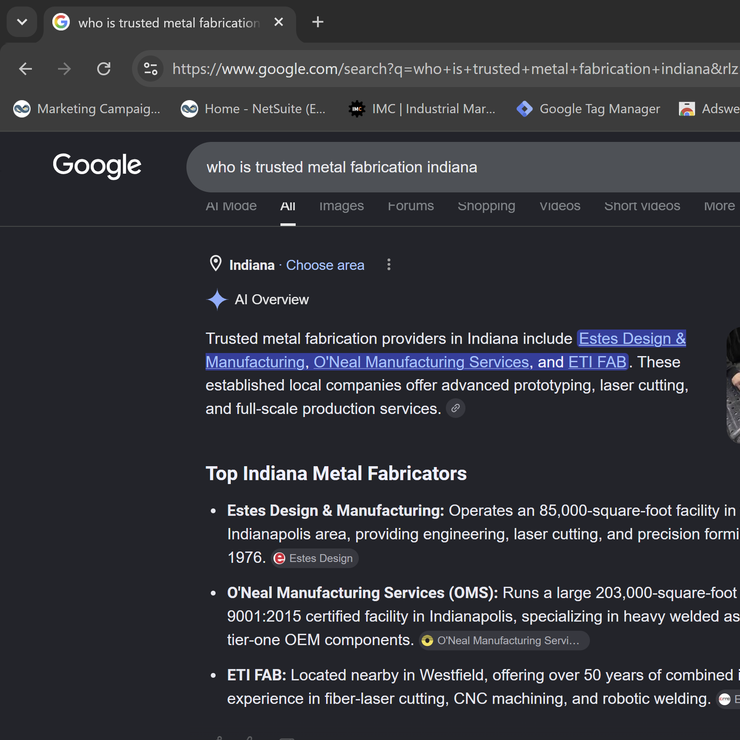Switch to Shopping tab

pyautogui.click(x=486, y=206)
